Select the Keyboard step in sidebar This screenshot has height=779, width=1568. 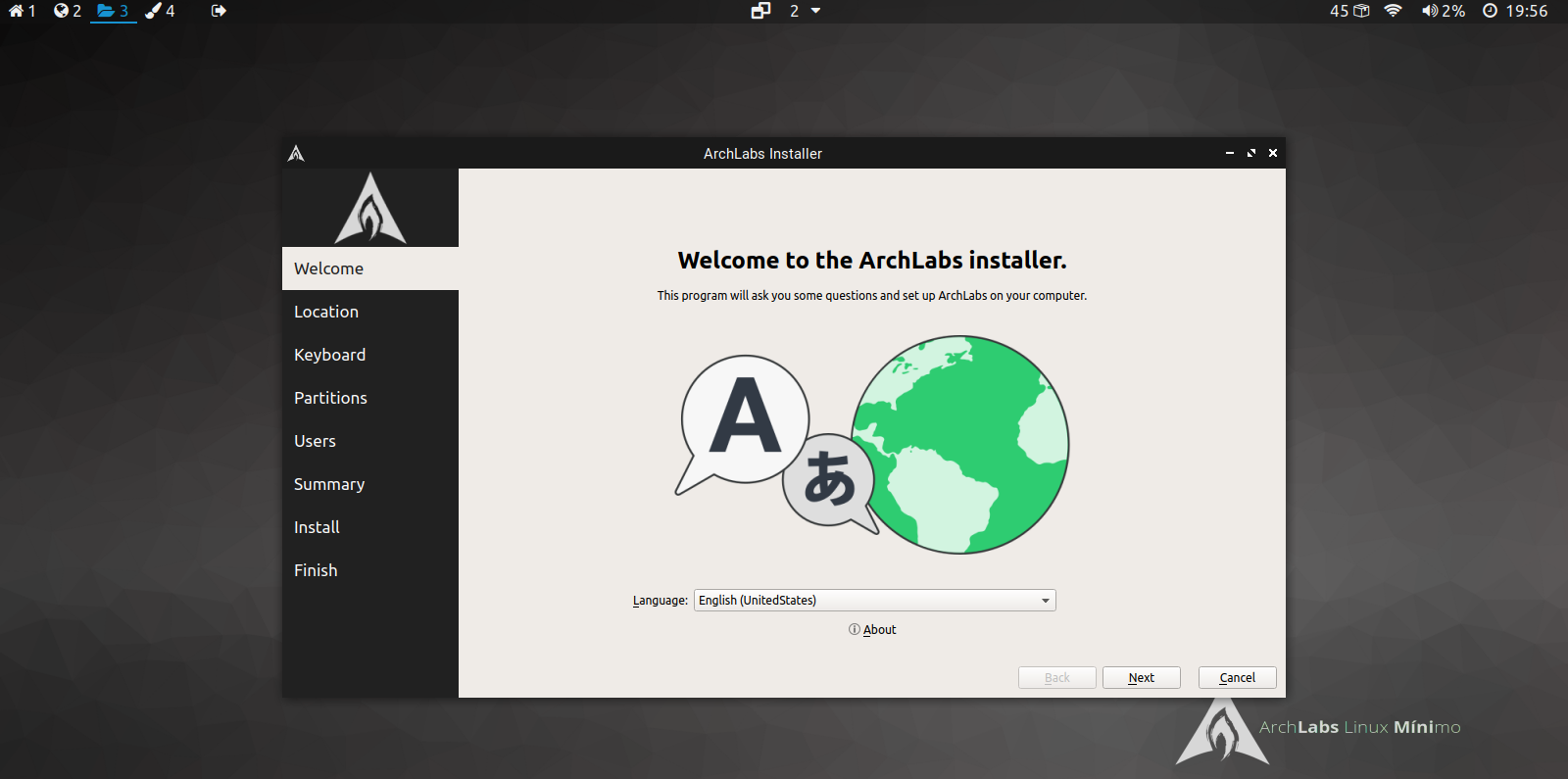click(329, 355)
